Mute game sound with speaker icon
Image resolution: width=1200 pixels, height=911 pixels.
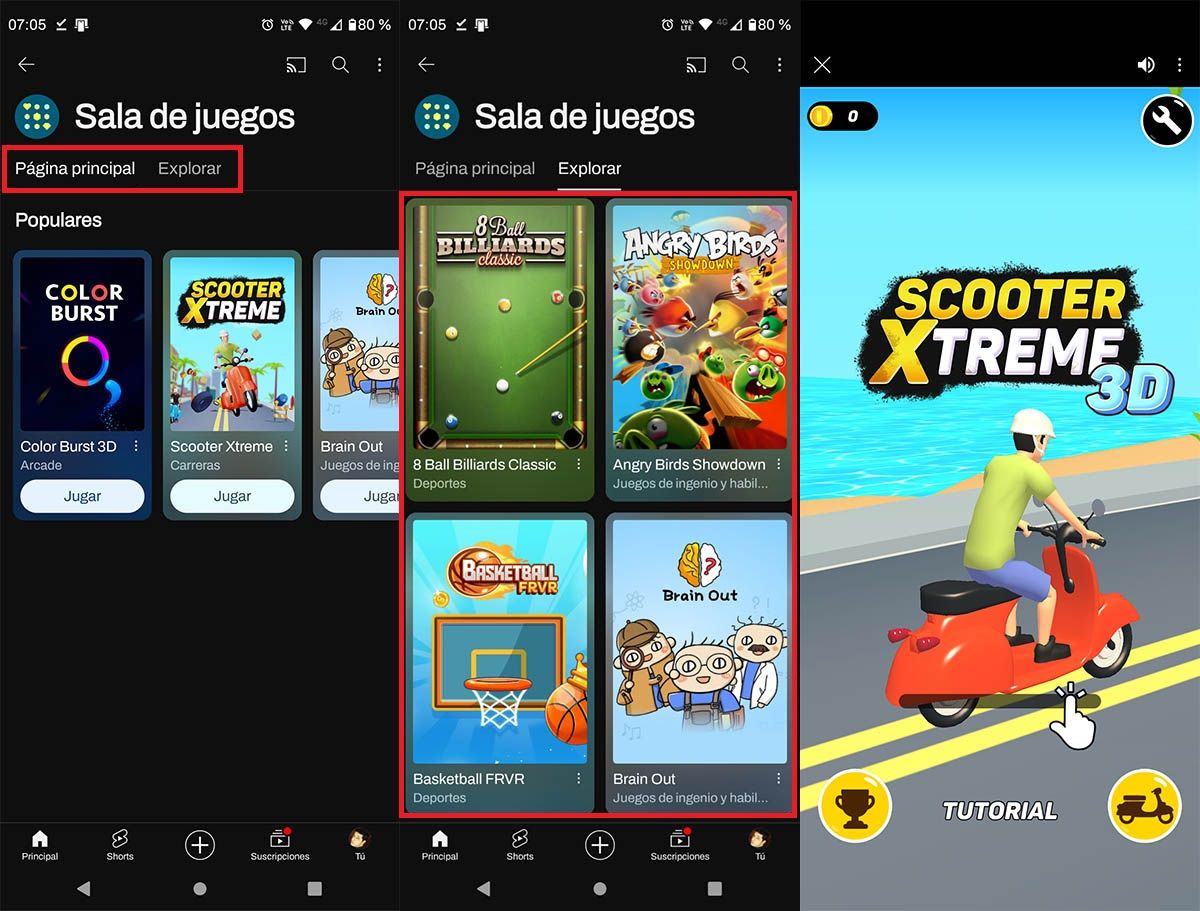[x=1146, y=65]
